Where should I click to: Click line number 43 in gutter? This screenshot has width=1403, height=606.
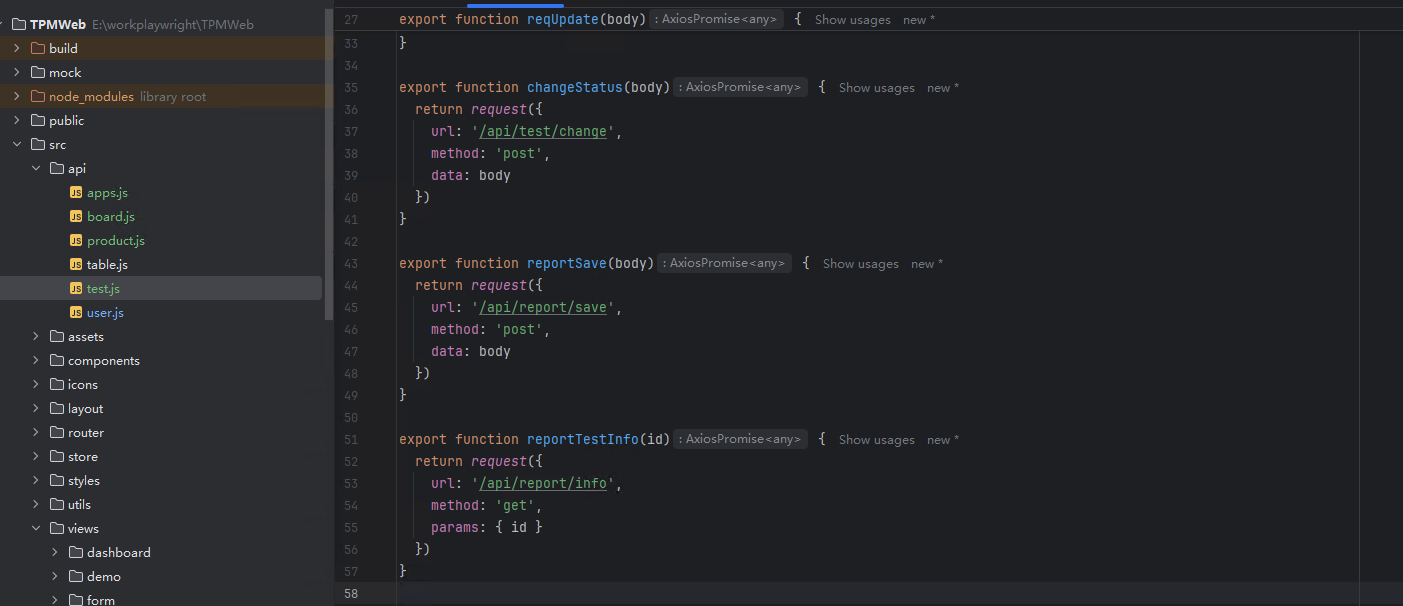pos(350,264)
